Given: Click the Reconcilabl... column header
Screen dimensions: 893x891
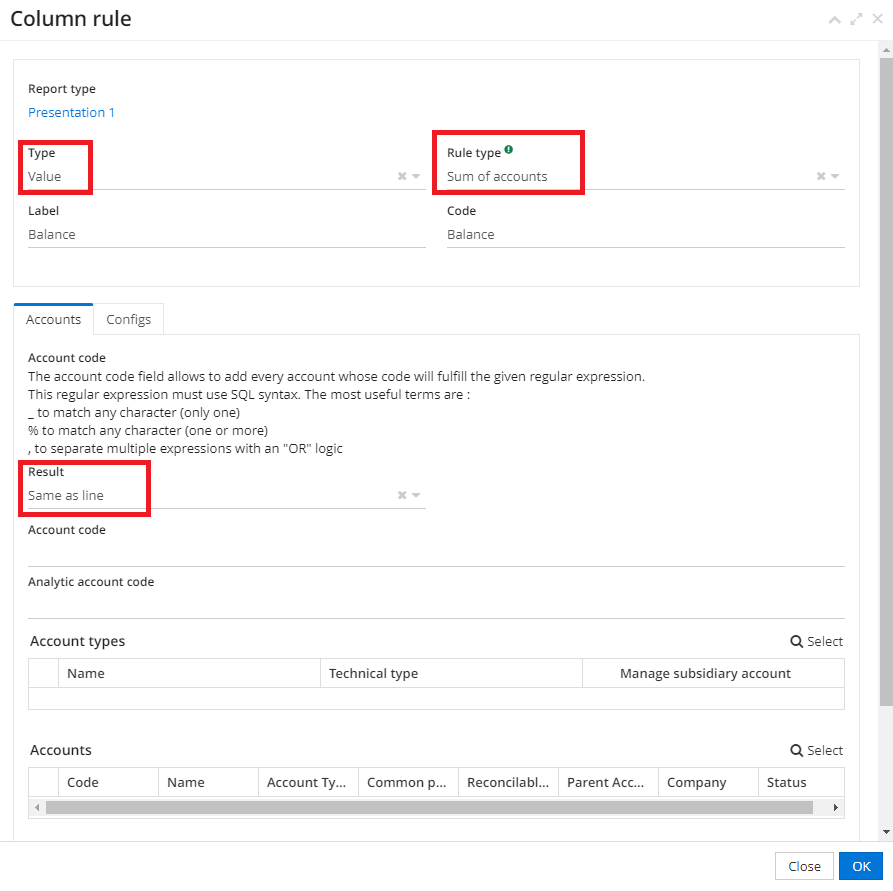Looking at the screenshot, I should (508, 782).
